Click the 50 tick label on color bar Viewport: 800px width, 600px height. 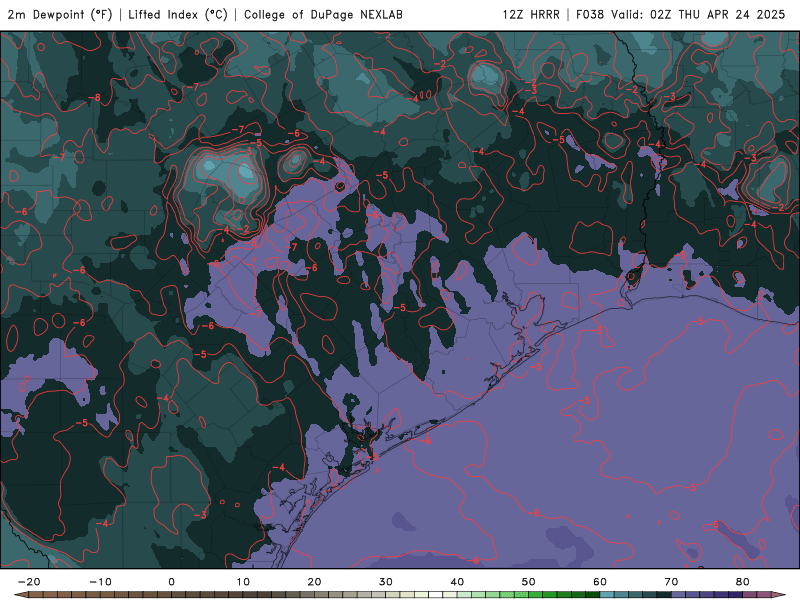[529, 582]
